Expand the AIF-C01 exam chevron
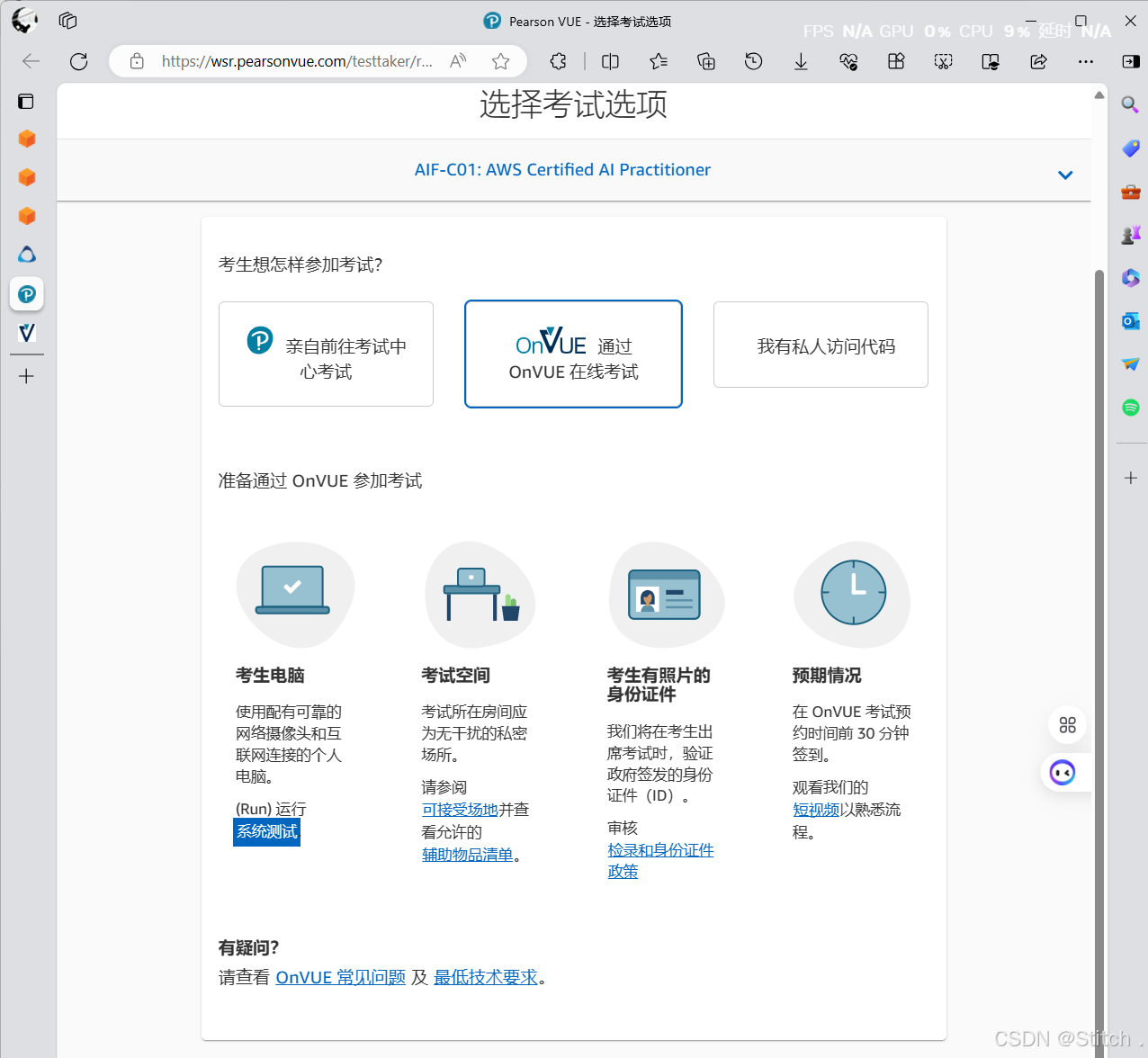The width and height of the screenshot is (1148, 1058). click(x=1065, y=175)
